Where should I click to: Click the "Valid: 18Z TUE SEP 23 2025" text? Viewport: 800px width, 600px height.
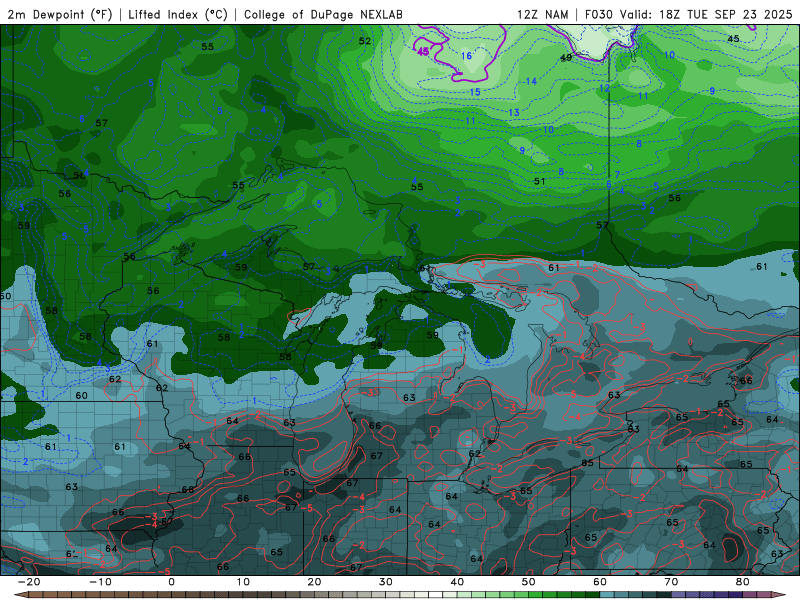(706, 14)
